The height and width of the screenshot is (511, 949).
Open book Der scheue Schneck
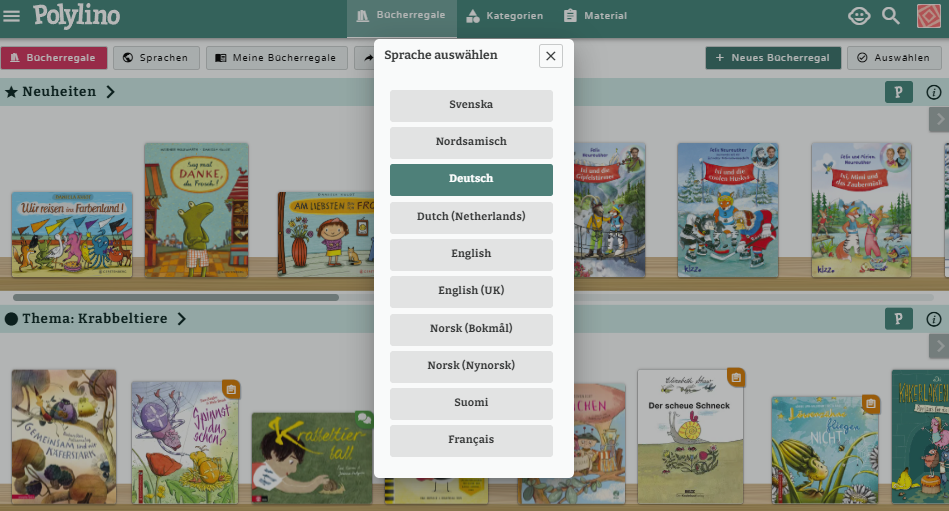click(x=690, y=437)
